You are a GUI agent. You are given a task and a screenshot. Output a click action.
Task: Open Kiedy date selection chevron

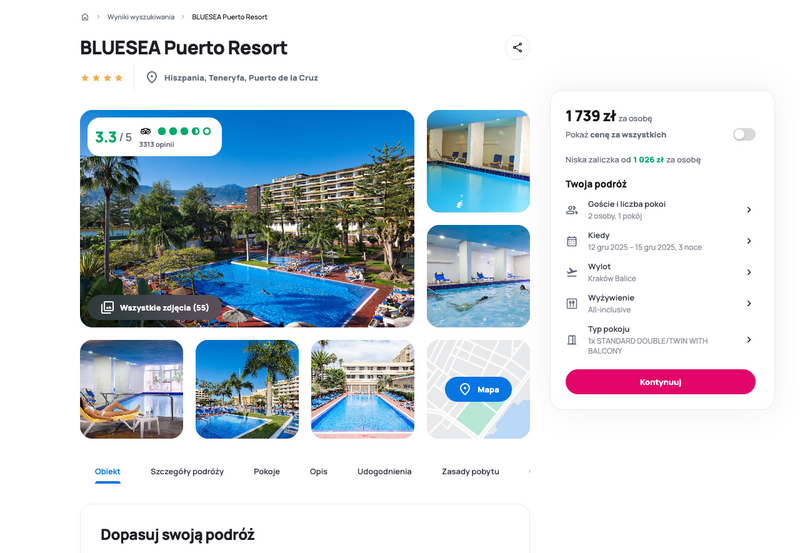pos(749,241)
